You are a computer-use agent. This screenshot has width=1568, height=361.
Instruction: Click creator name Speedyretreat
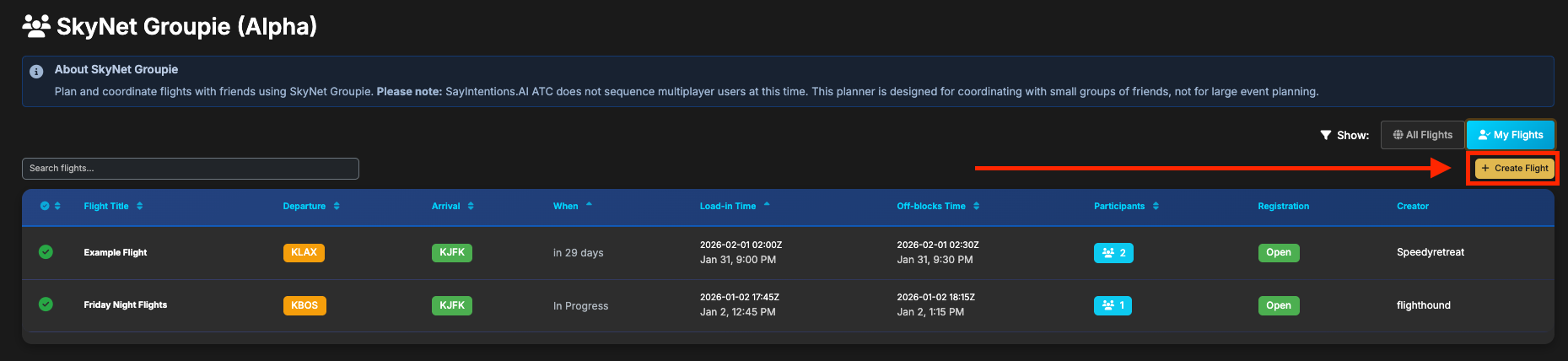pos(1431,252)
